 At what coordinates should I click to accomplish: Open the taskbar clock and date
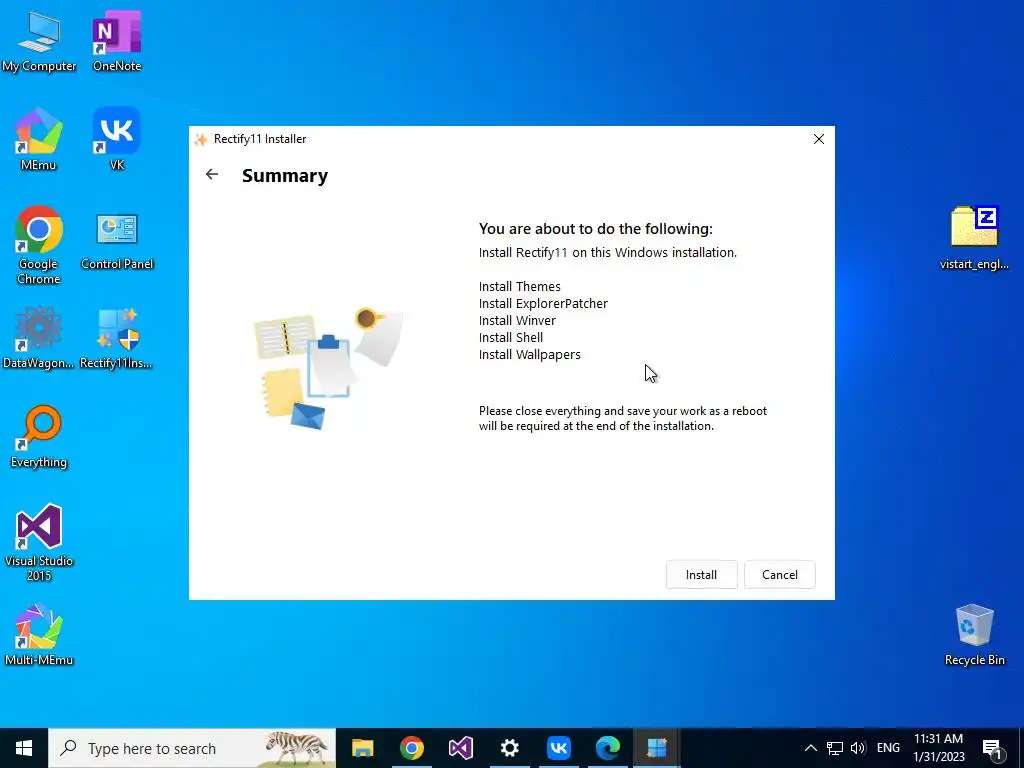pos(938,748)
